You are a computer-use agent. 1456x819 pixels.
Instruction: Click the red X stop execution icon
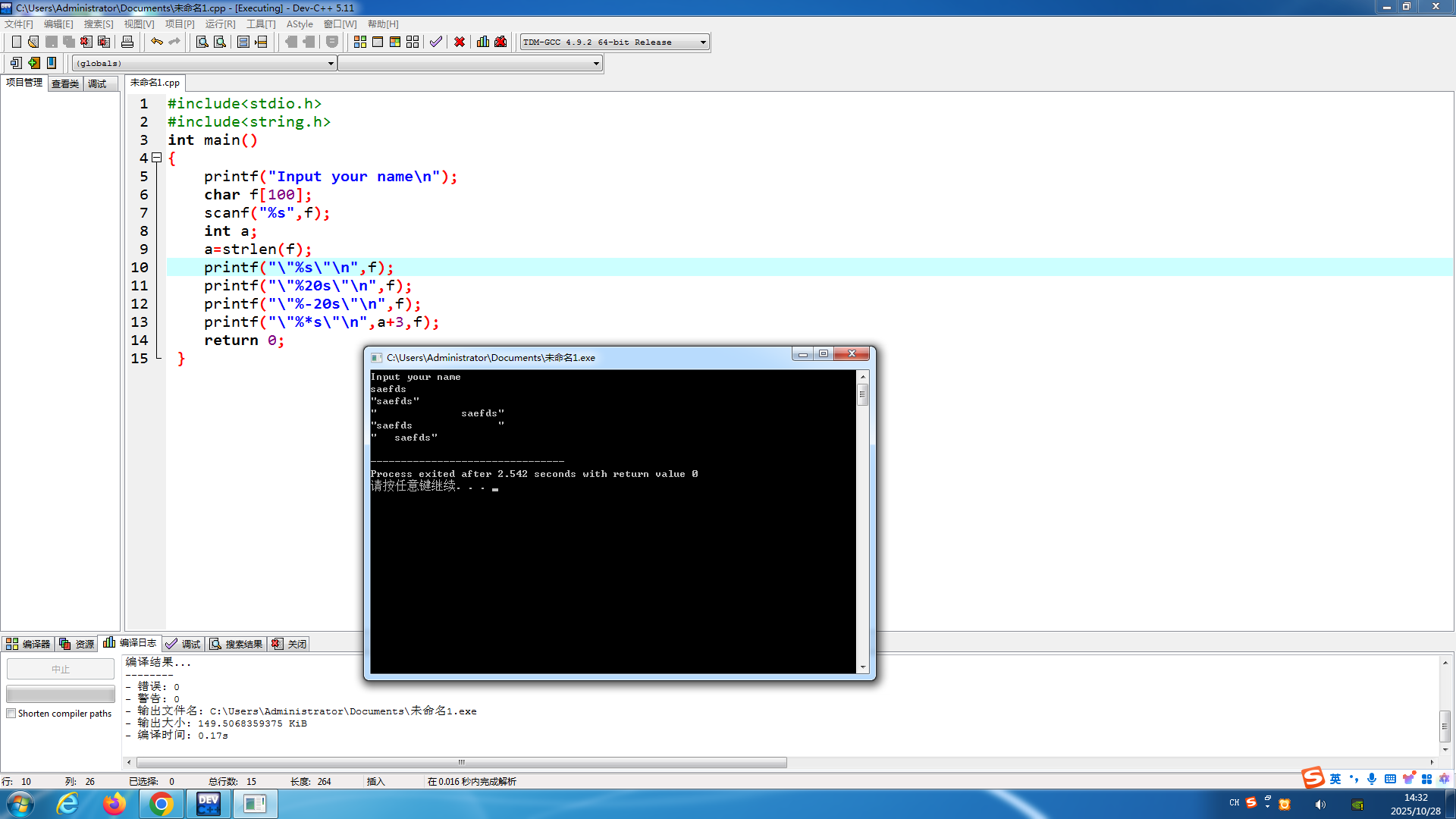[460, 42]
